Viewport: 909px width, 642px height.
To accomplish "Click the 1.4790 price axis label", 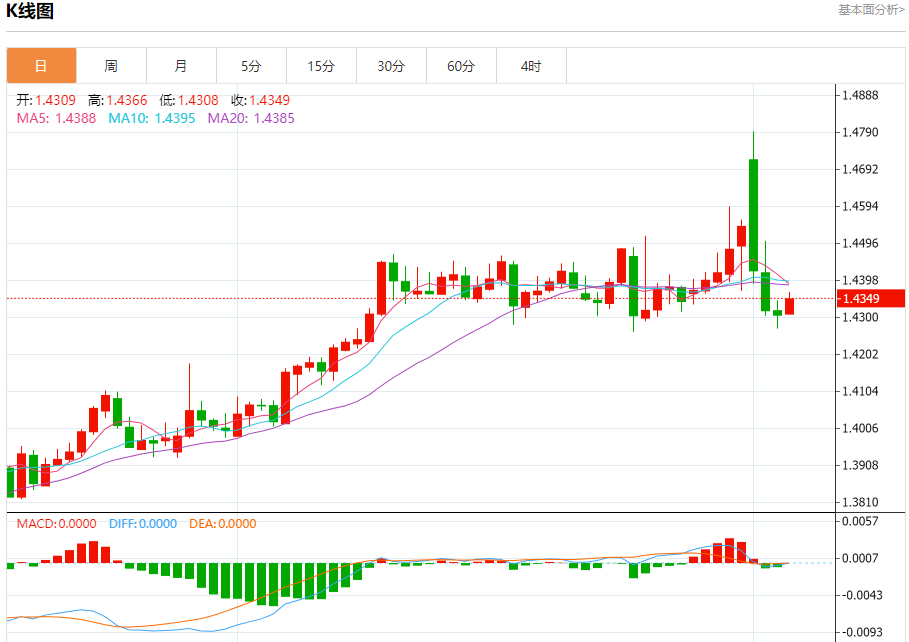I will (860, 132).
